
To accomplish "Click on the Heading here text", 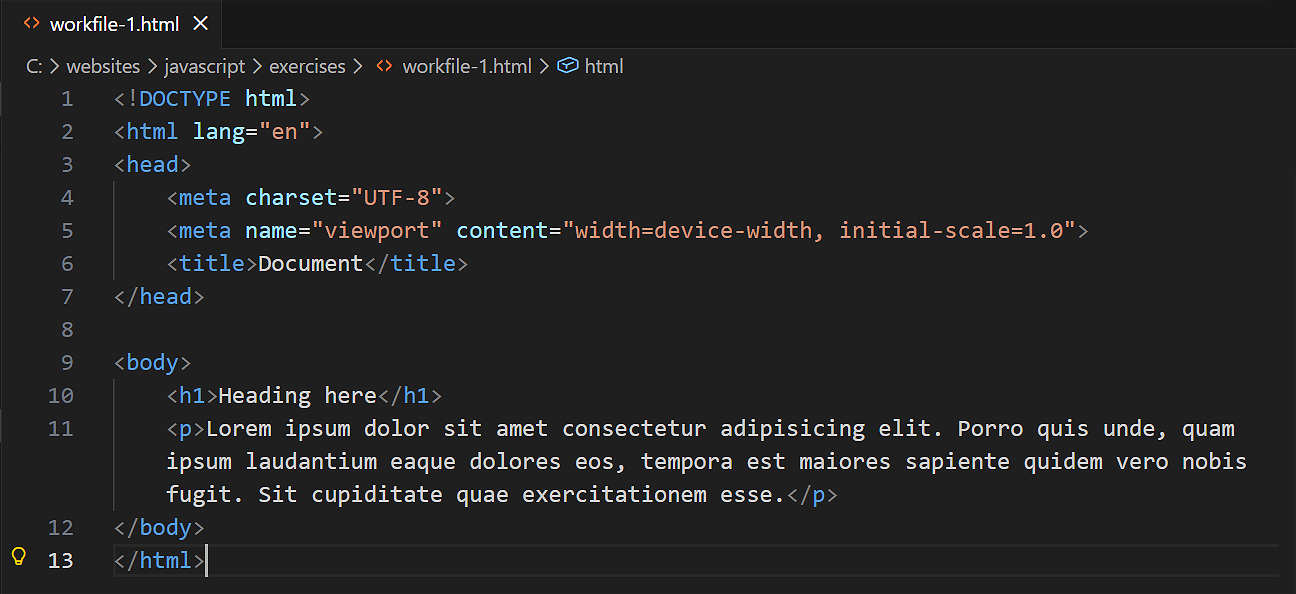I will click(x=297, y=396).
